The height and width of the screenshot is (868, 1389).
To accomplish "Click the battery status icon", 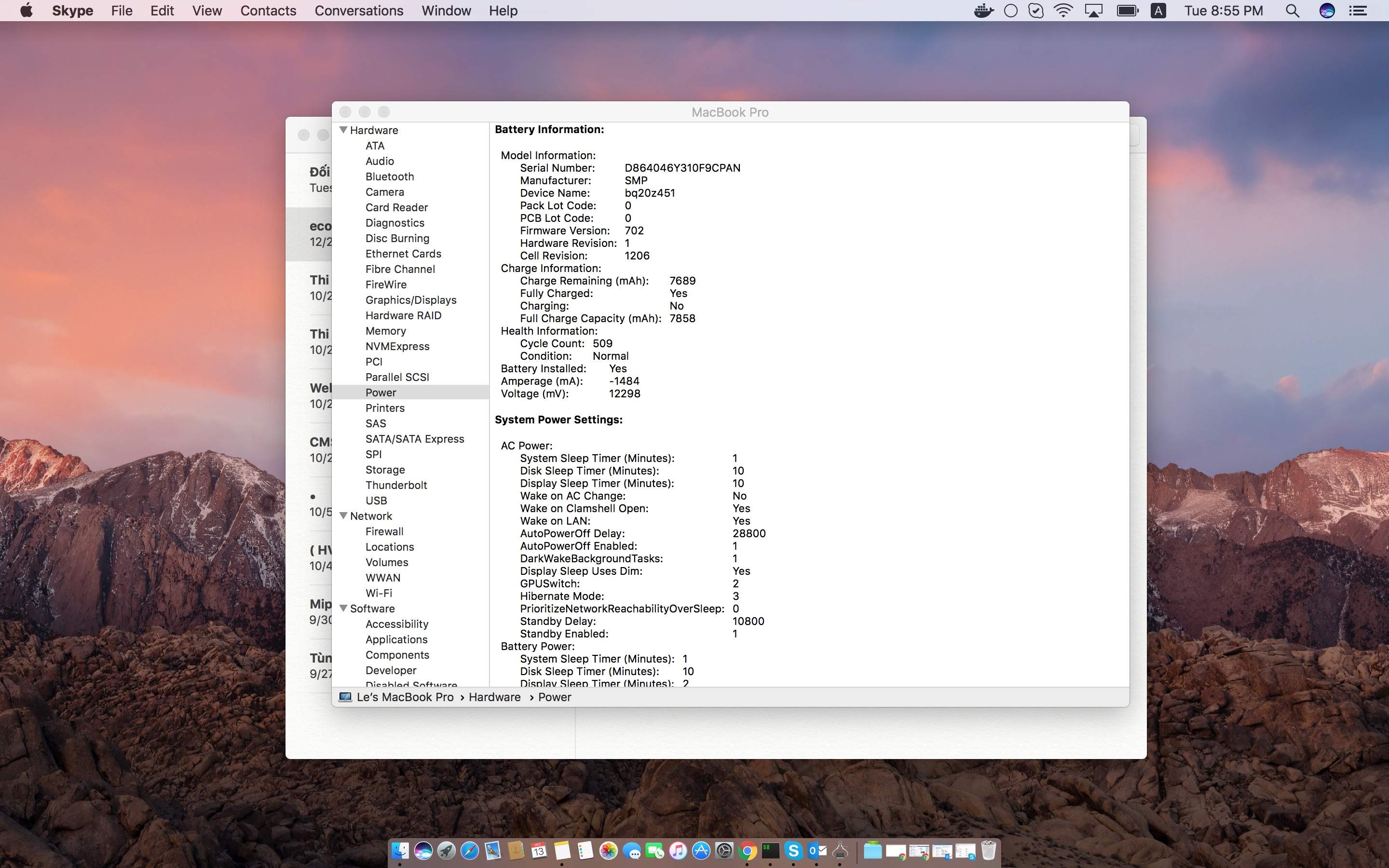I will tap(1127, 10).
